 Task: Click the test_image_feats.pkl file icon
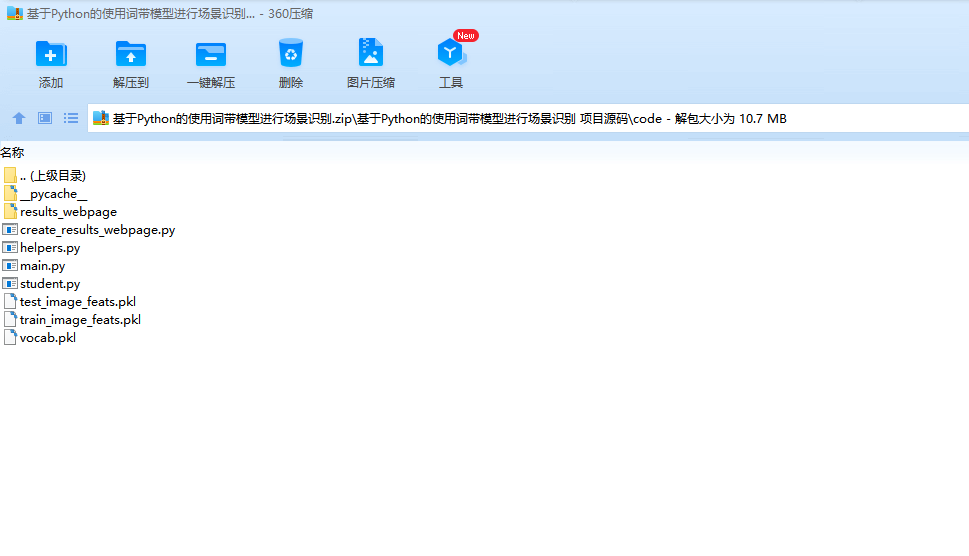tap(10, 301)
